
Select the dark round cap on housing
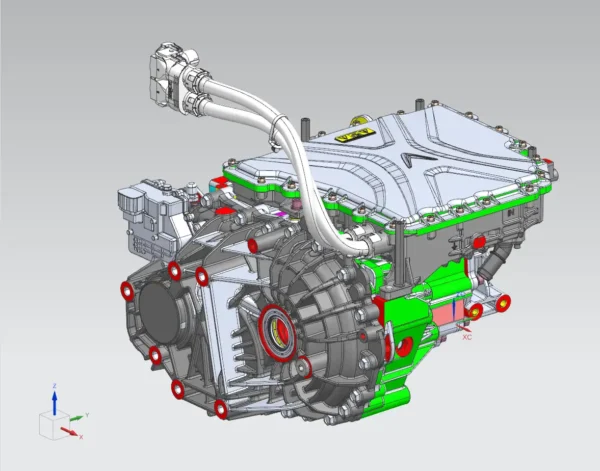tap(160, 314)
